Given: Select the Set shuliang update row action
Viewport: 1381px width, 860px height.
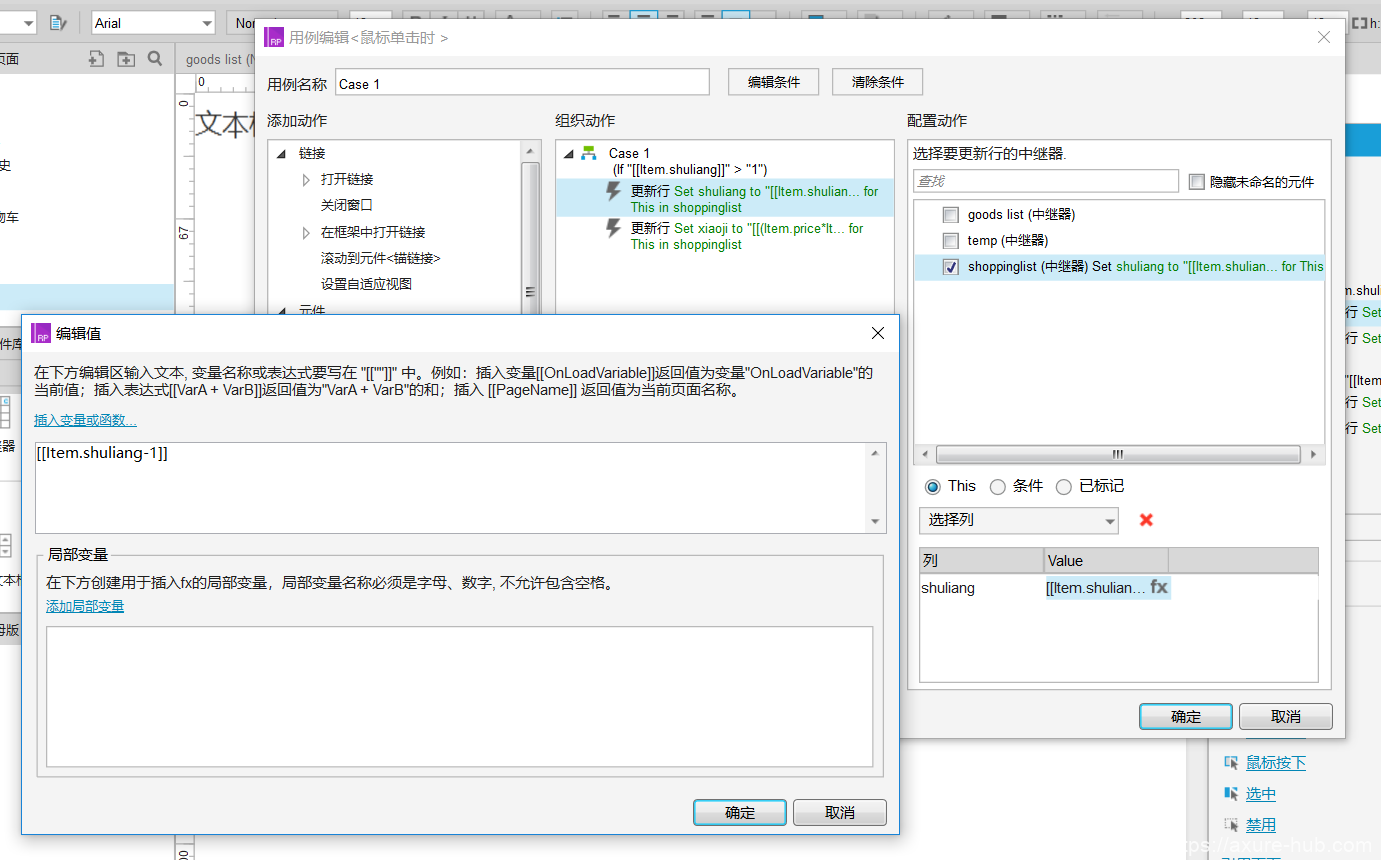Looking at the screenshot, I should pos(724,199).
